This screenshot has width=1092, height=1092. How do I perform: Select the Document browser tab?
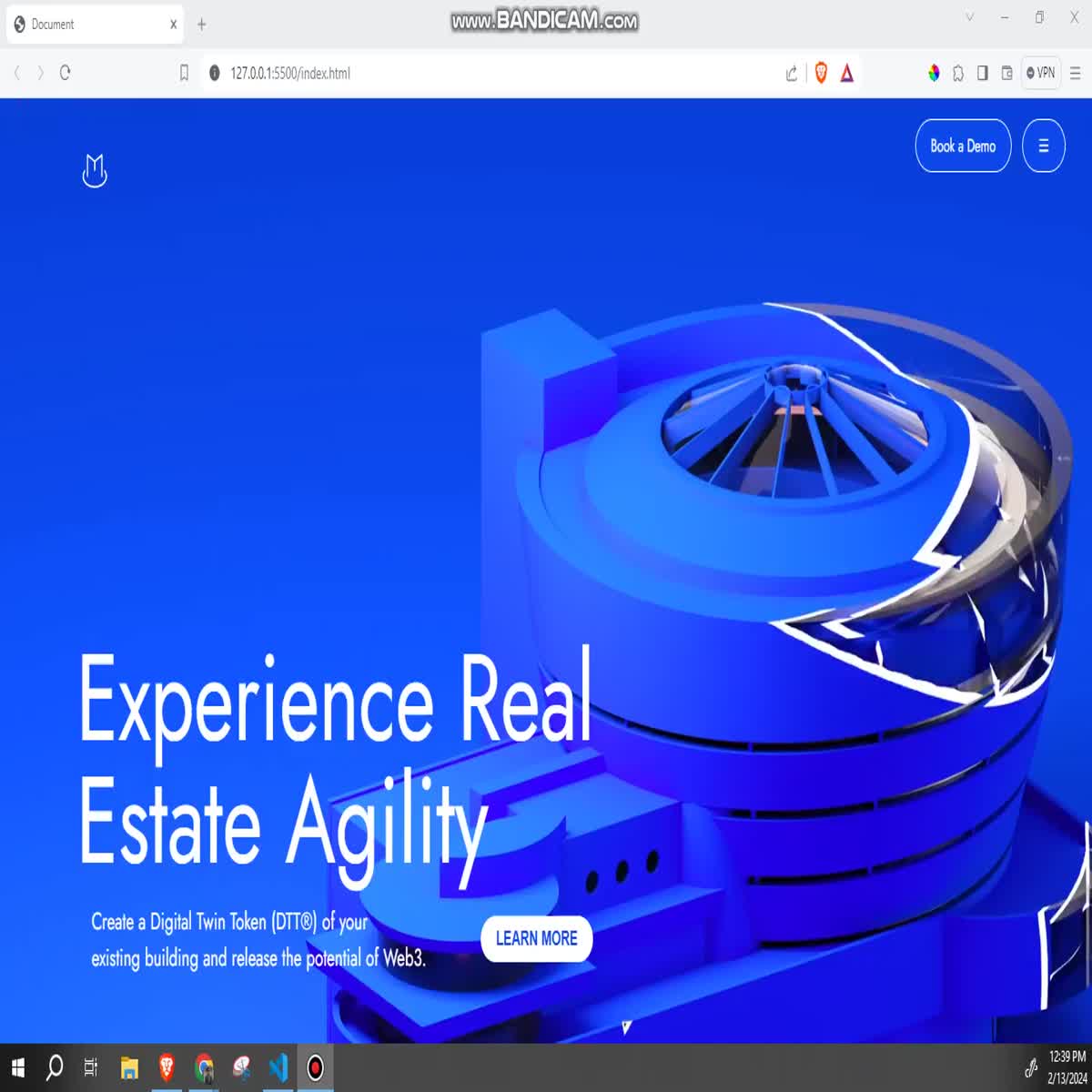tap(95, 25)
